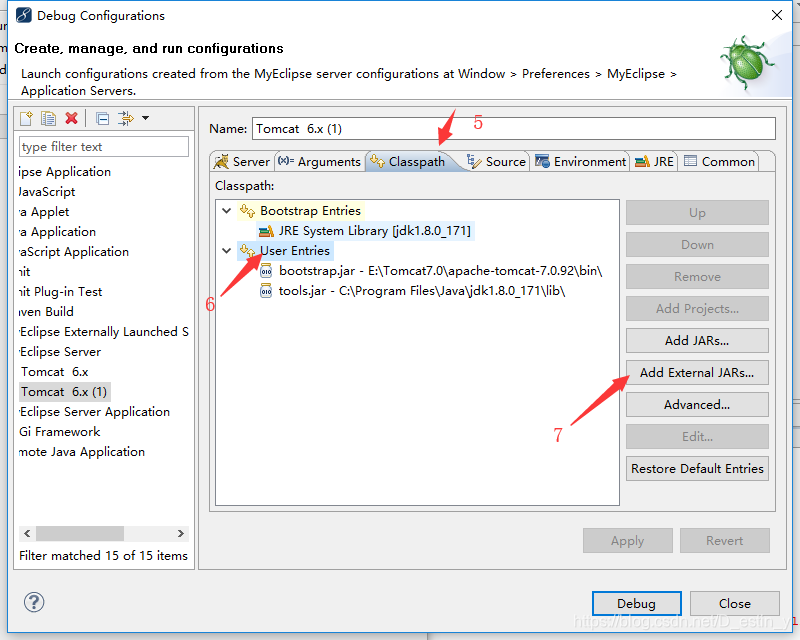
Task: Click left arrow of horizontal scrollbar
Action: coord(28,533)
